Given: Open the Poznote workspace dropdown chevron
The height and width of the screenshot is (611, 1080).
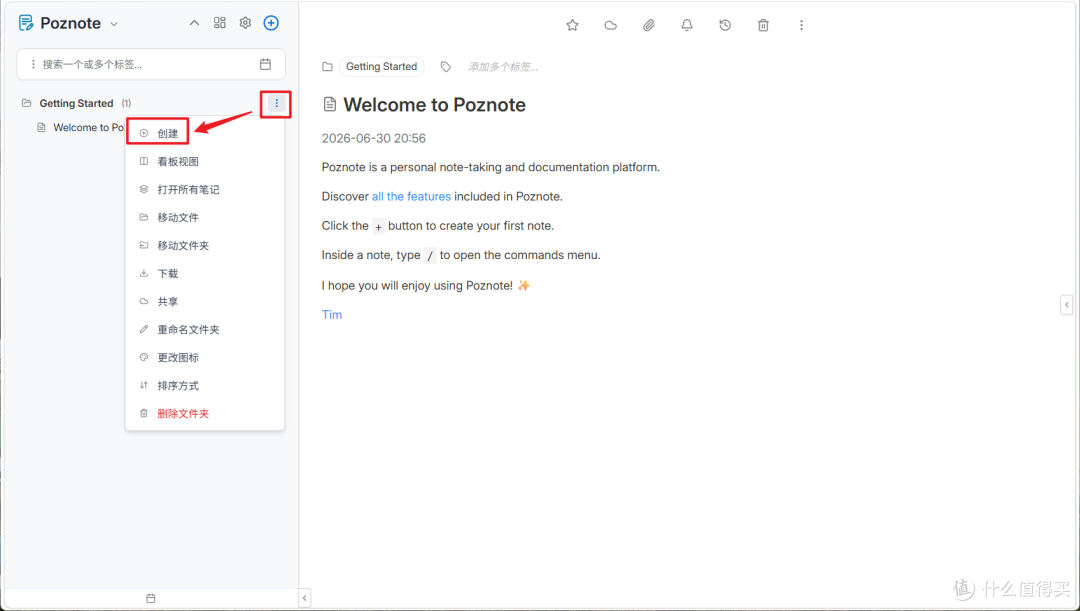Looking at the screenshot, I should pyautogui.click(x=114, y=24).
